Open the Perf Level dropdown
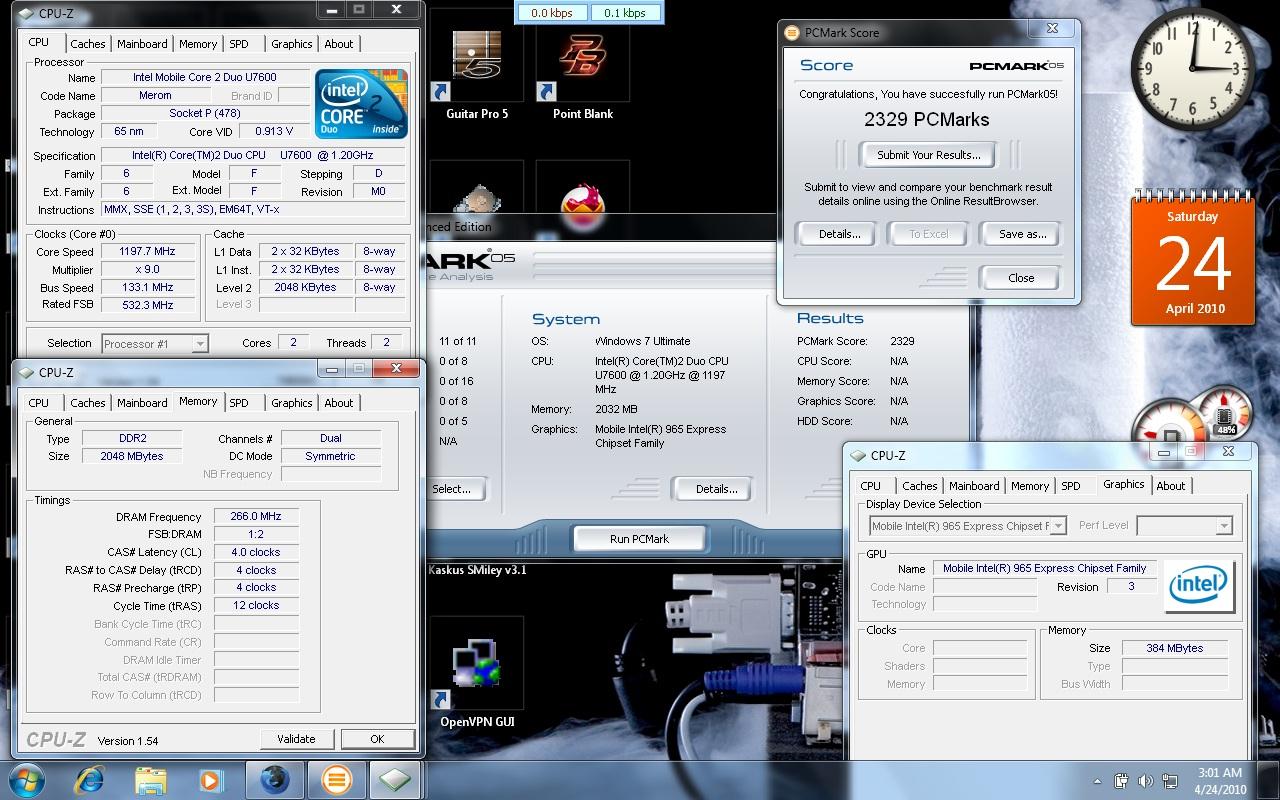Image resolution: width=1280 pixels, height=800 pixels. pyautogui.click(x=1184, y=525)
